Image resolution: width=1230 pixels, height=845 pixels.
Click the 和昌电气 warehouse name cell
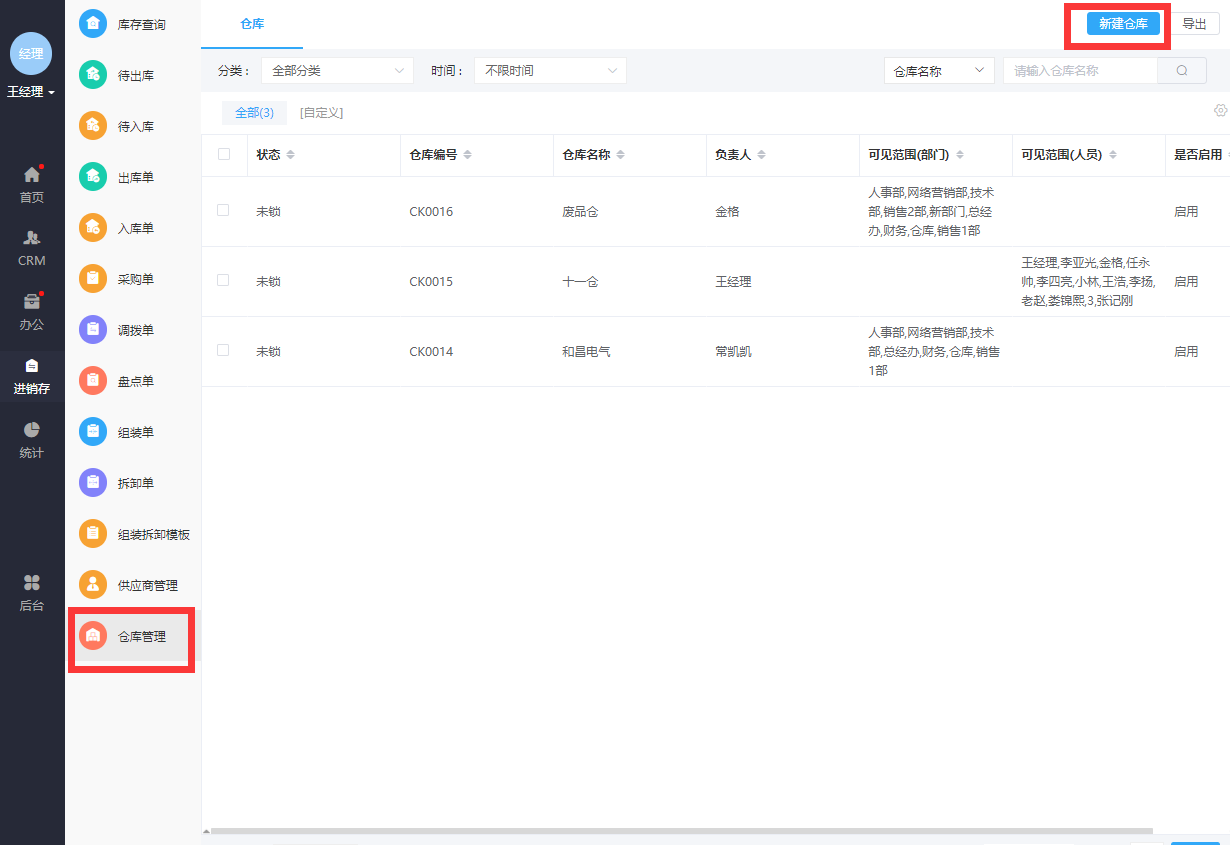(x=586, y=352)
